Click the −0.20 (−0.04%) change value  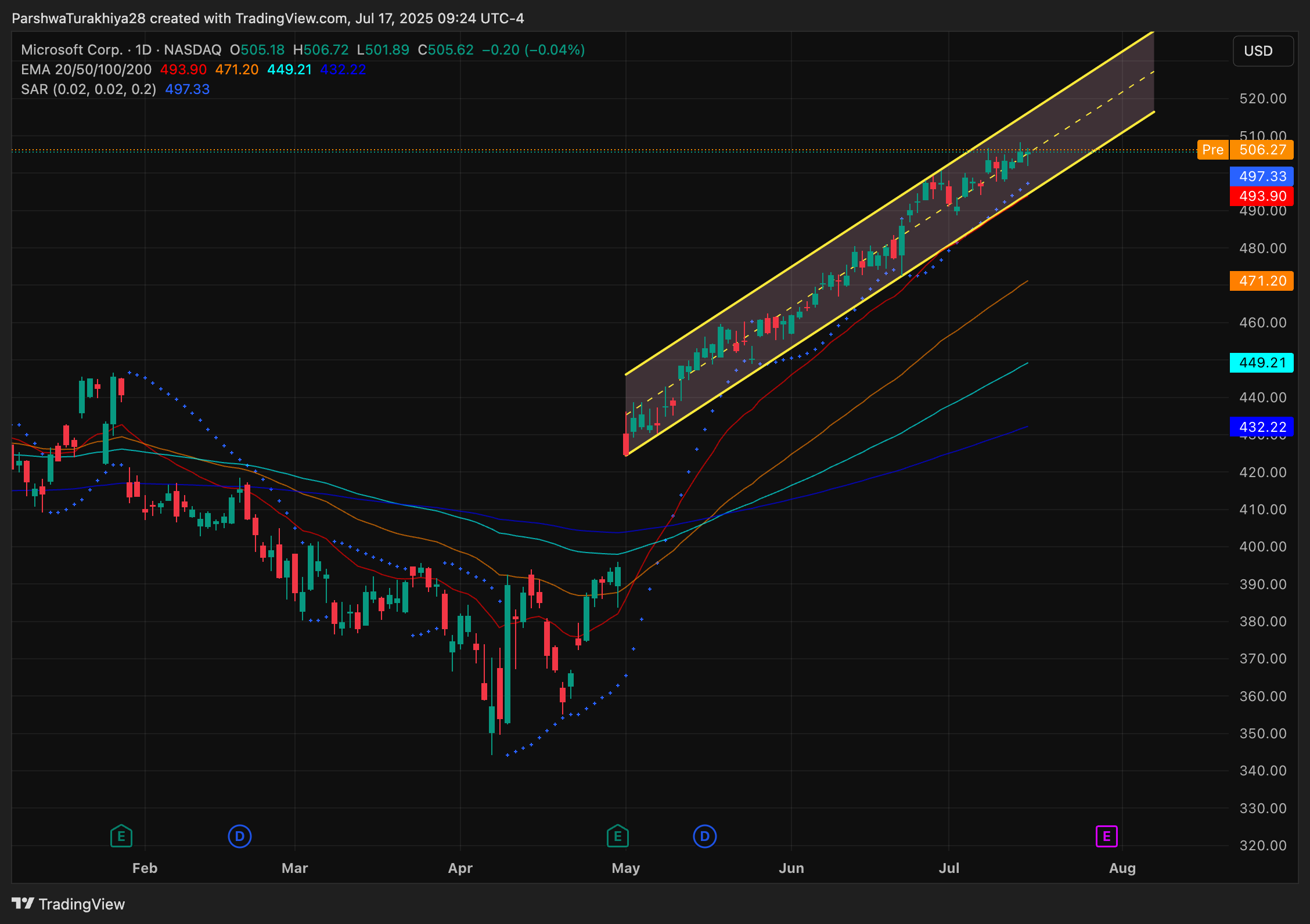pos(534,50)
